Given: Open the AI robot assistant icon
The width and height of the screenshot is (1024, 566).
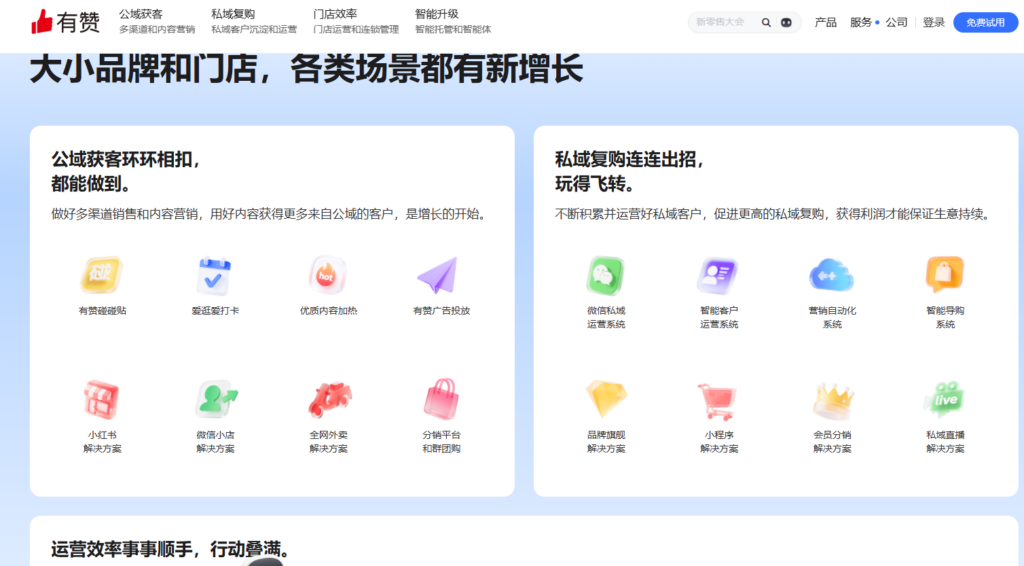Looking at the screenshot, I should click(787, 22).
